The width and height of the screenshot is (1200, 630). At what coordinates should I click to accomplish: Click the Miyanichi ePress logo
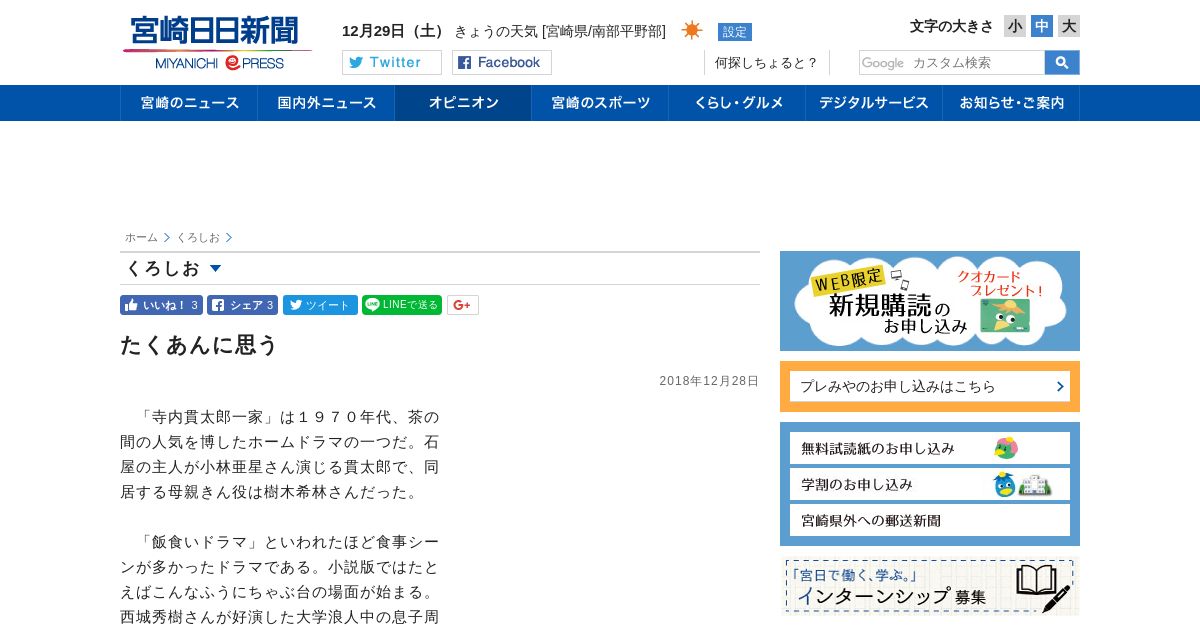pos(217,43)
